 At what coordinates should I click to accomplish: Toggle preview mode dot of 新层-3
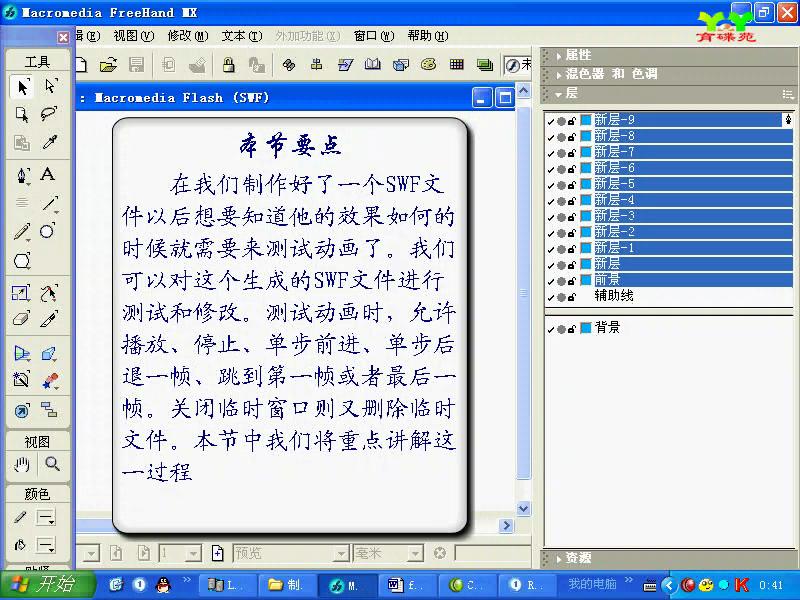coord(561,217)
